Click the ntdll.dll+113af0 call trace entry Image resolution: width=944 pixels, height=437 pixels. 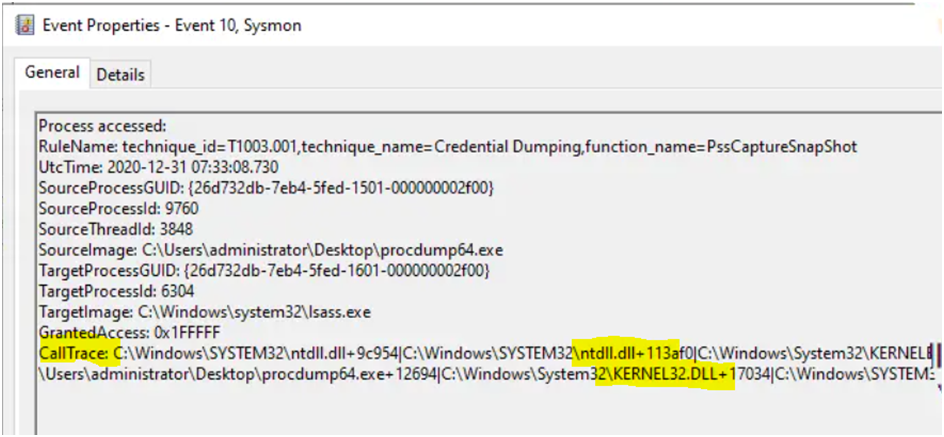pyautogui.click(x=547, y=355)
